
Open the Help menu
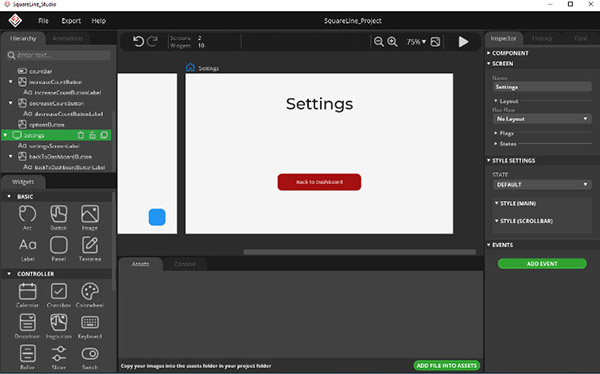(98, 21)
